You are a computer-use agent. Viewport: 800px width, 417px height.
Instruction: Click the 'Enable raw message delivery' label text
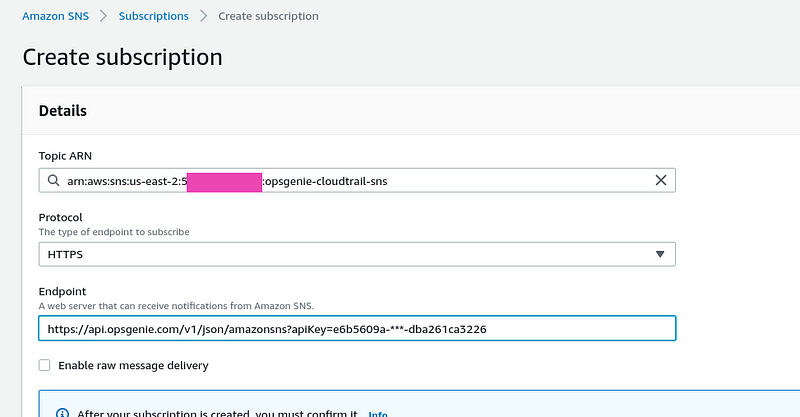pos(133,365)
